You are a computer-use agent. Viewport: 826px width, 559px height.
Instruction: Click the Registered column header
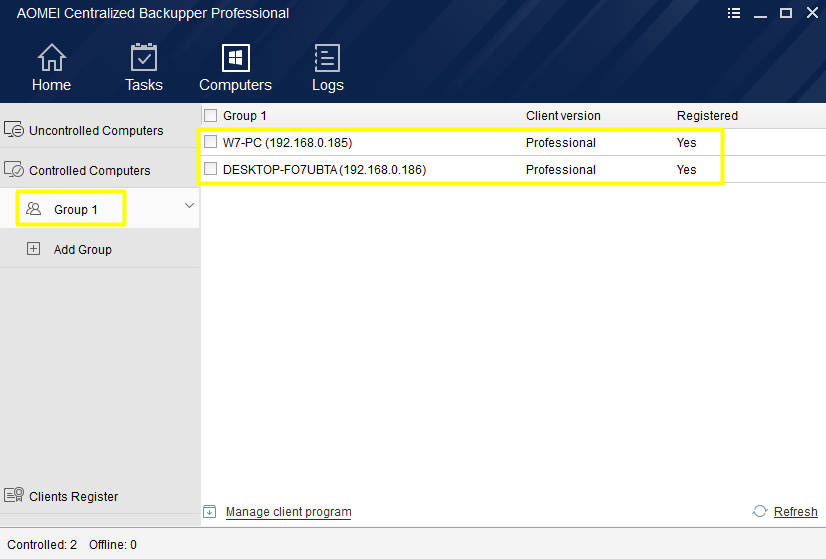(707, 116)
